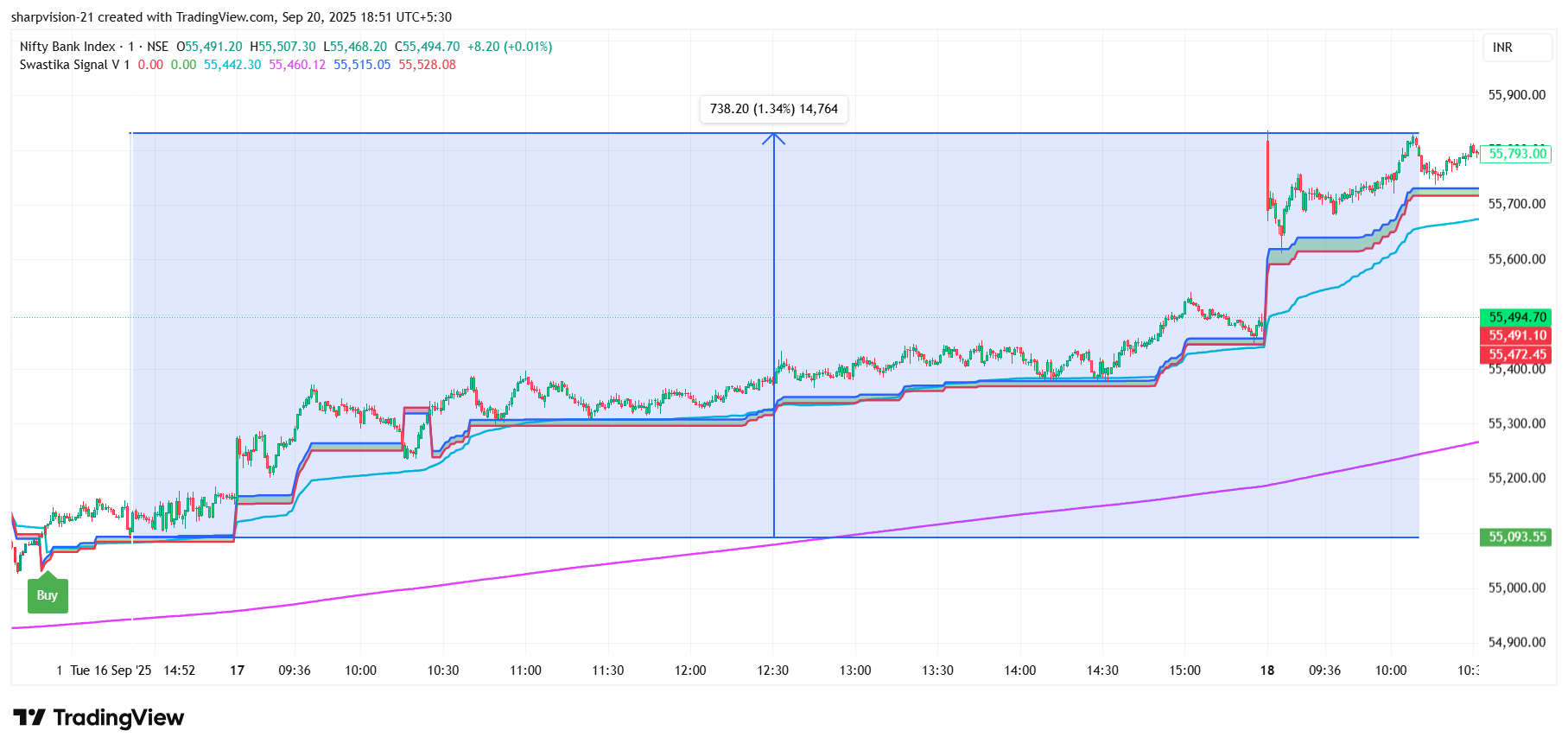
Task: Click the red 55,472.45 price label
Action: 1517,354
